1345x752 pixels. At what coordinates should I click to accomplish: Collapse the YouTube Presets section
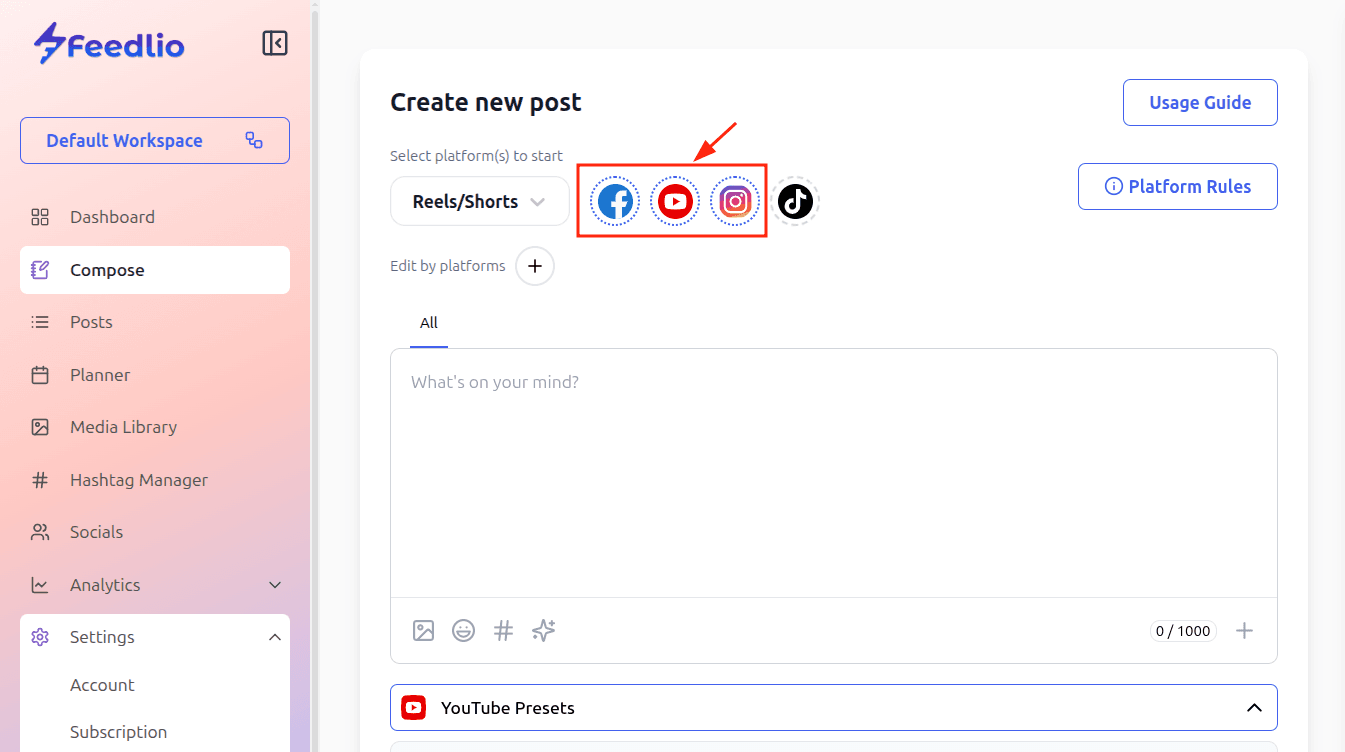point(1254,708)
